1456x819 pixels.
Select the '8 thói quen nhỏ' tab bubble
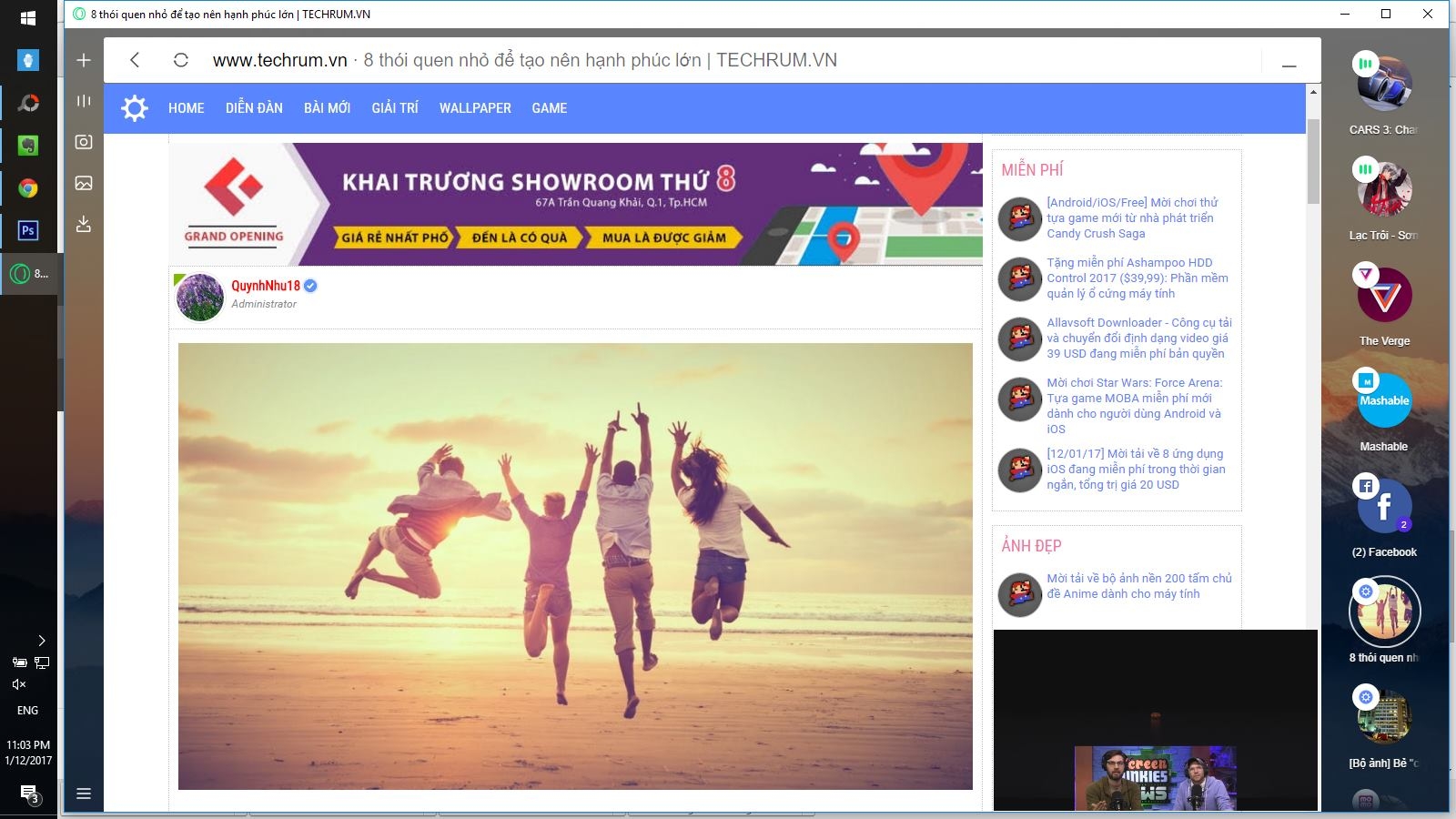[1384, 611]
